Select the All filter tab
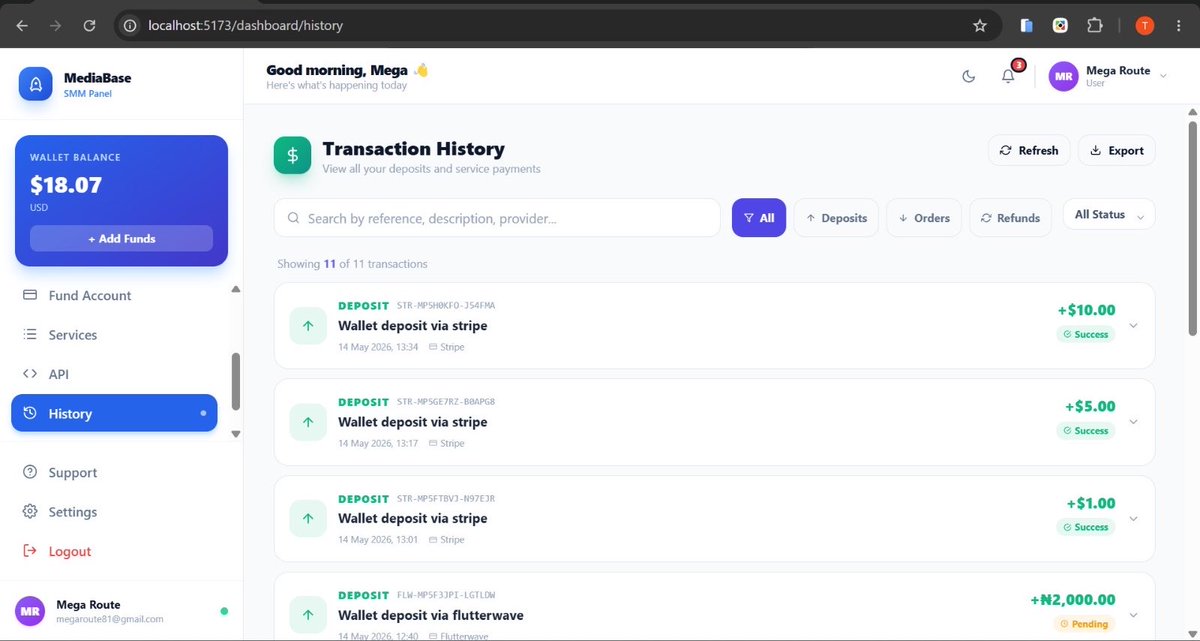1200x641 pixels. pos(759,217)
